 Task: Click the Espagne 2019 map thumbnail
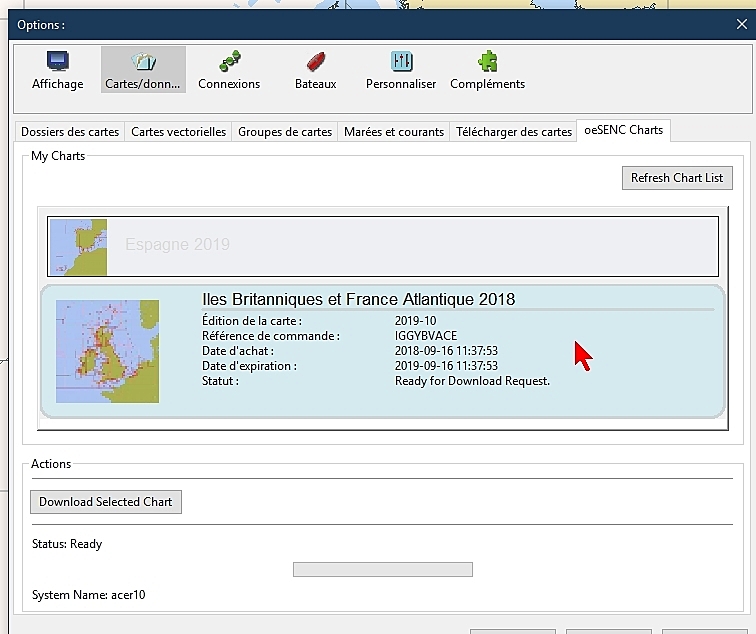(78, 247)
